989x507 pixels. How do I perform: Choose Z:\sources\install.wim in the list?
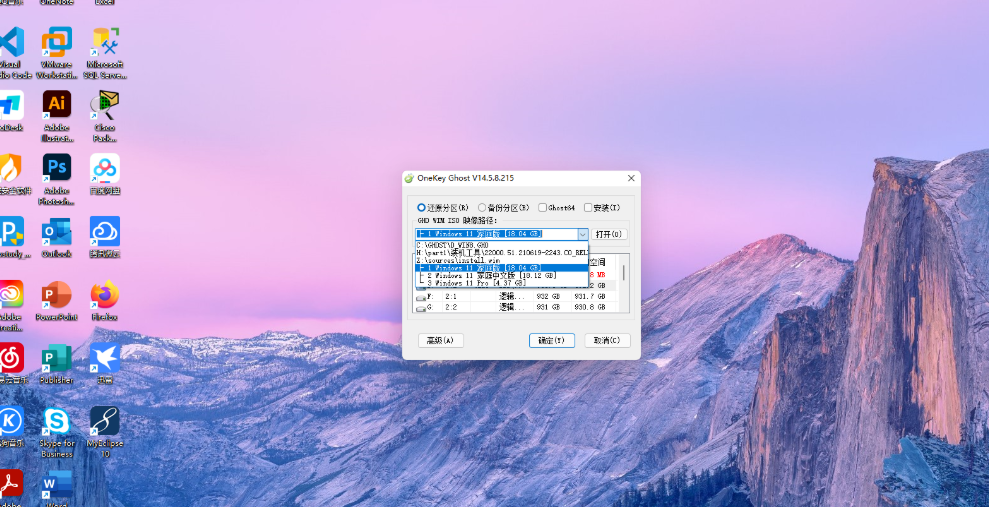[502, 260]
